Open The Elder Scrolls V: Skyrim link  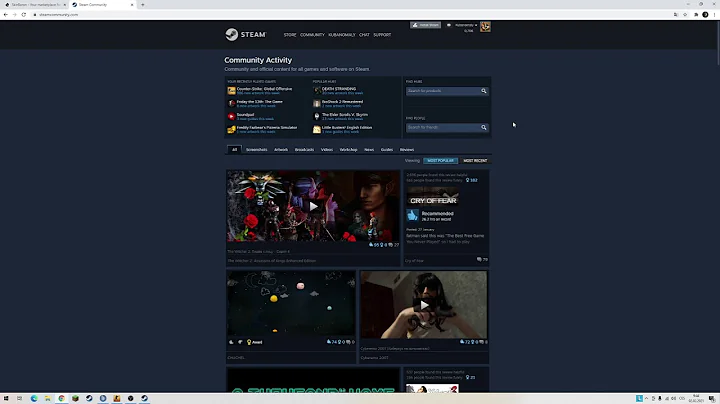coord(345,115)
